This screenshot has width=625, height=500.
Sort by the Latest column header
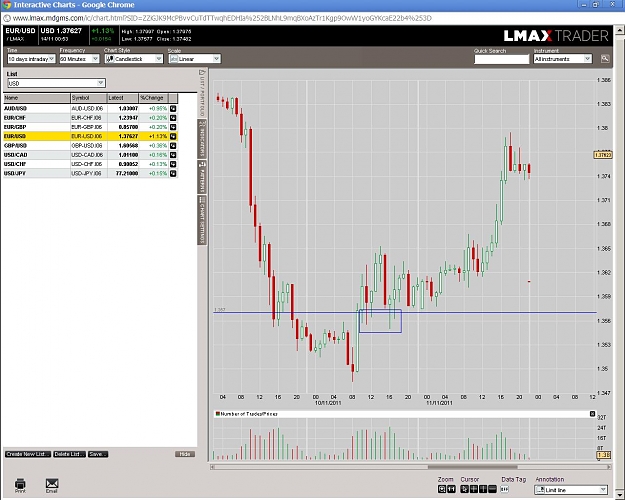123,98
